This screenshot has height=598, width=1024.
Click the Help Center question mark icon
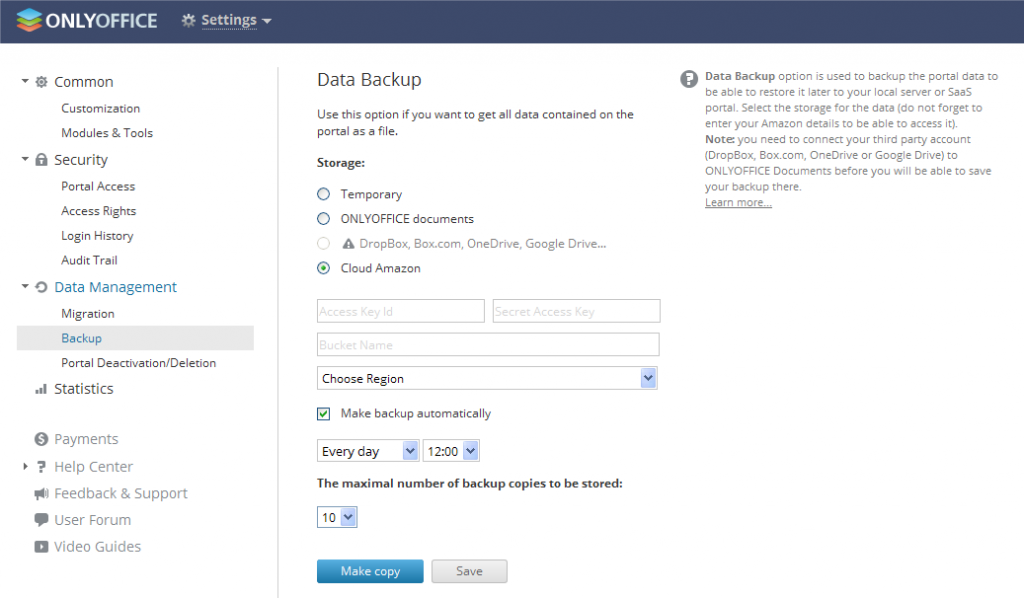click(41, 467)
